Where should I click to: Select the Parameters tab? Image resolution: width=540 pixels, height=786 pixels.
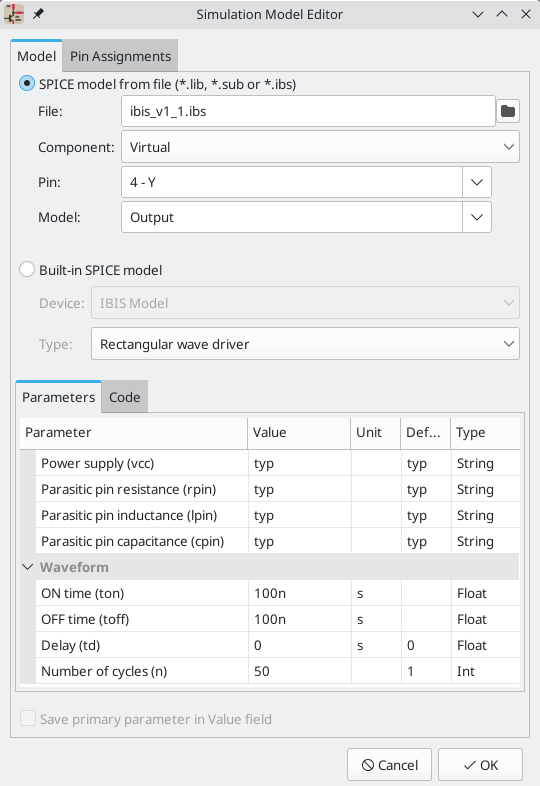click(x=59, y=397)
